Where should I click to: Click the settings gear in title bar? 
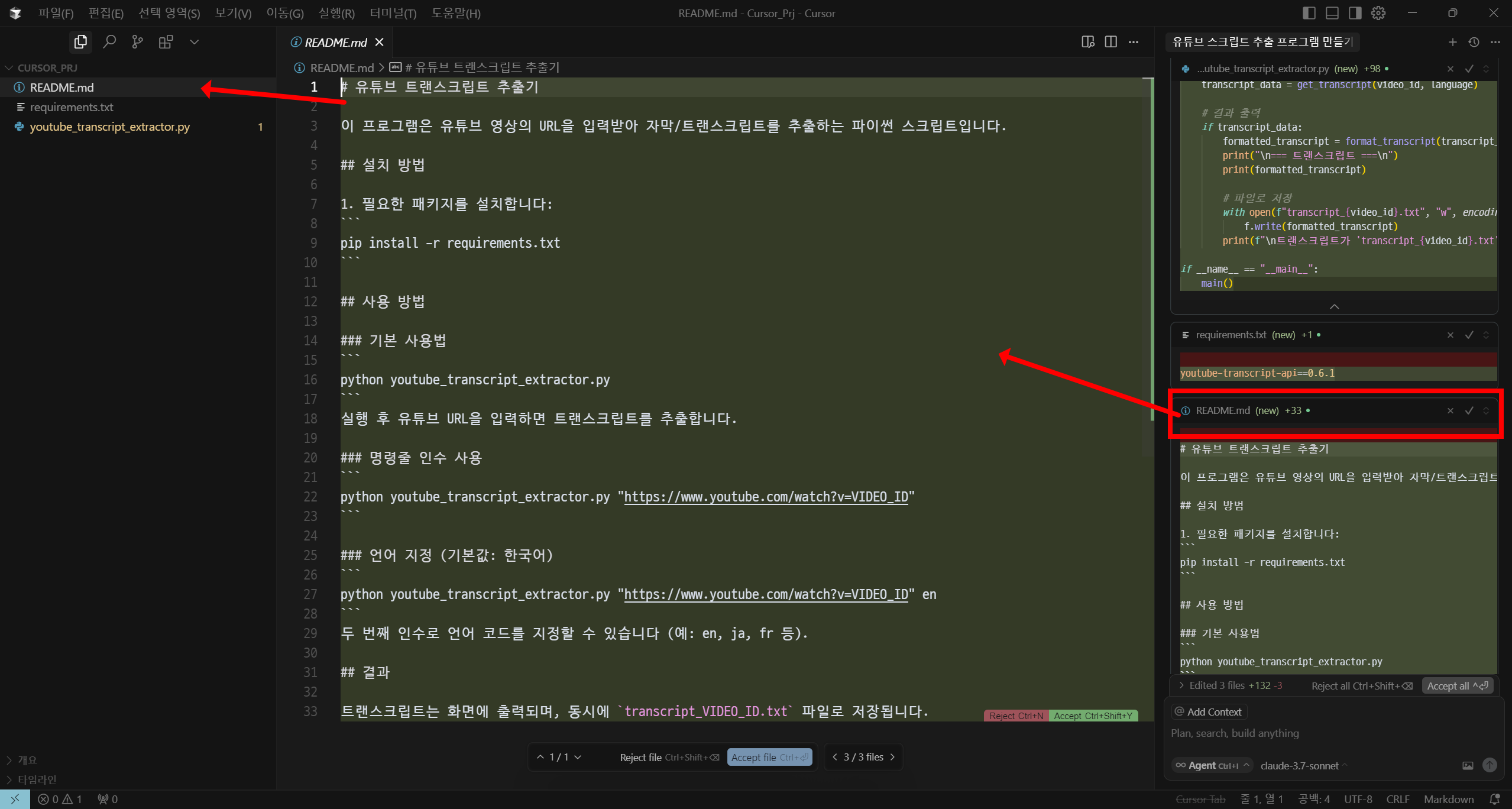click(1378, 13)
